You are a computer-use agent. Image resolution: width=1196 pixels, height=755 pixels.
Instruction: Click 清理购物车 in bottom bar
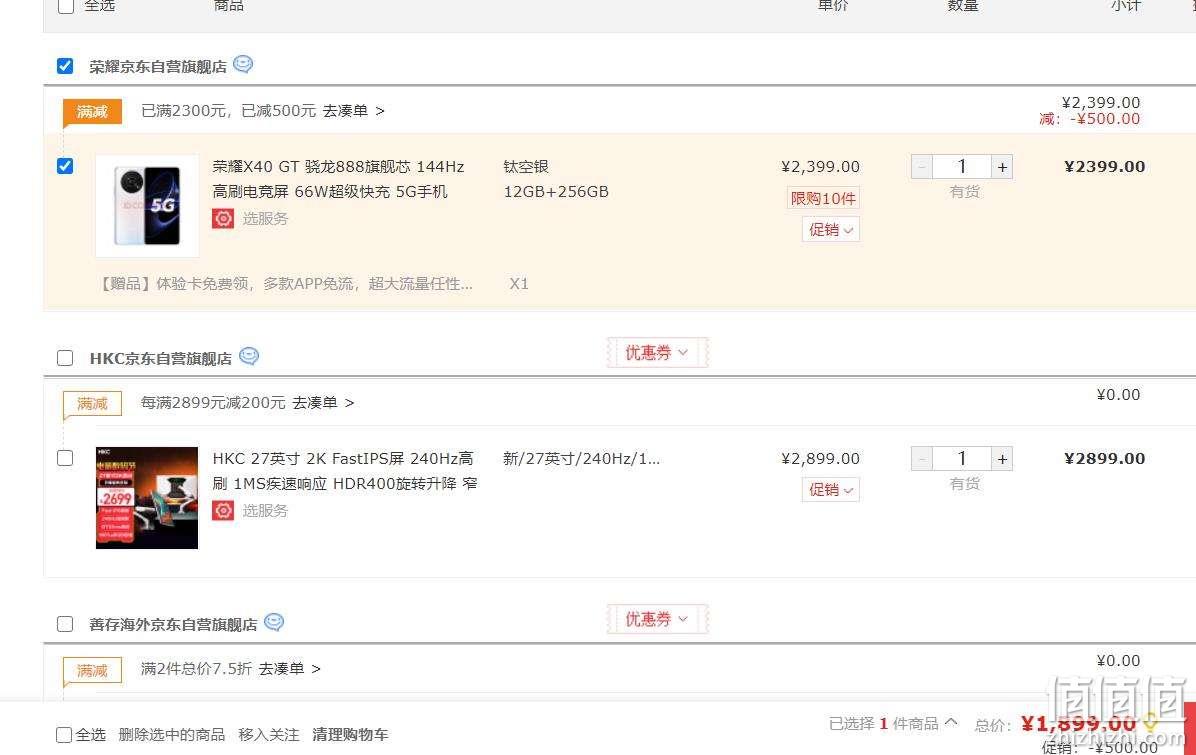pos(350,734)
